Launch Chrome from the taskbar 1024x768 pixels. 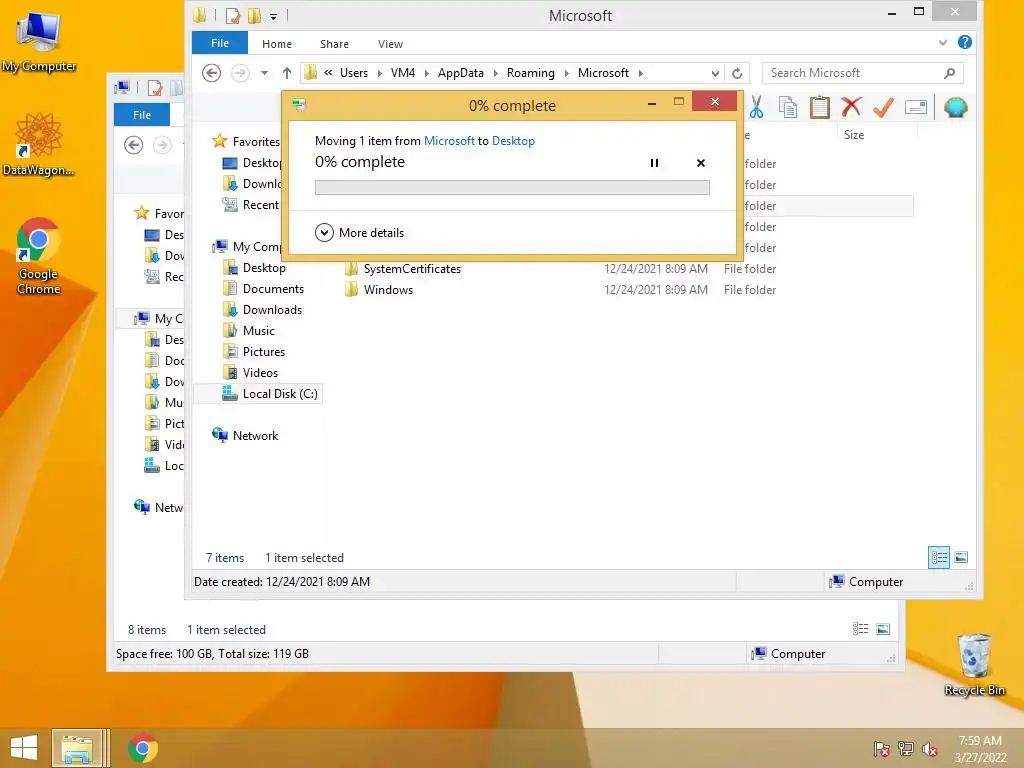click(x=142, y=748)
